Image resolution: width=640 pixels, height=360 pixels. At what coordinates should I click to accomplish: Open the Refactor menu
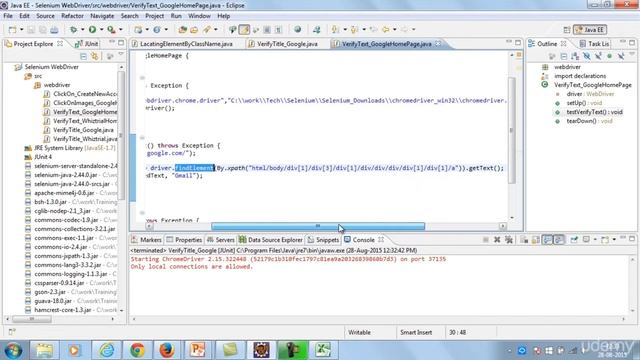point(72,16)
